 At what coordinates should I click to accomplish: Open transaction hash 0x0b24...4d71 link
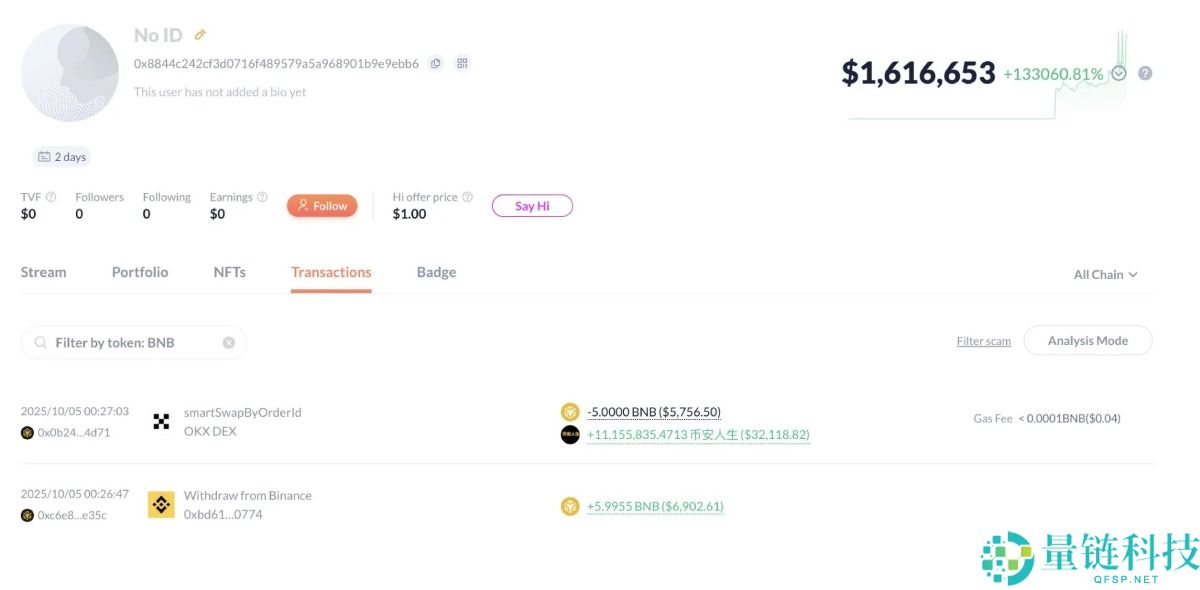tap(74, 433)
